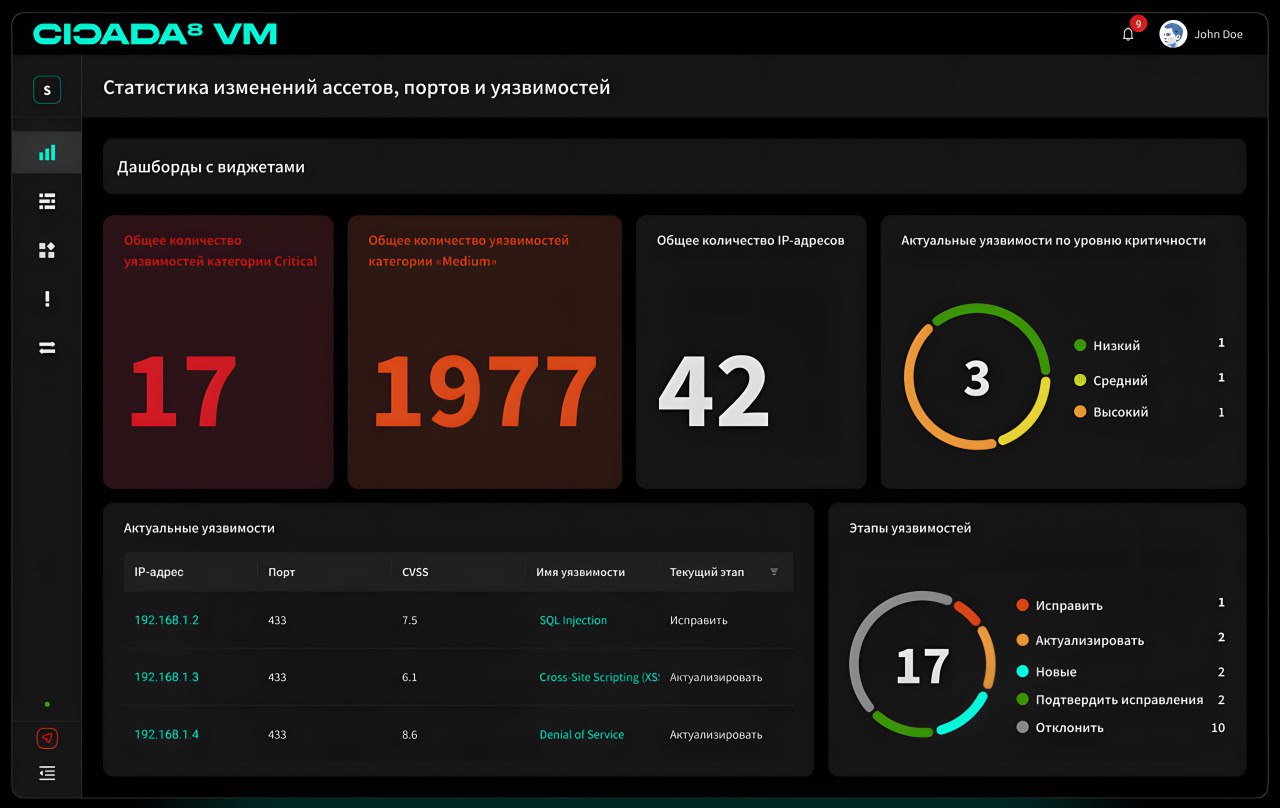Viewport: 1280px width, 808px height.
Task: Toggle the Низкий severity in the legend
Action: [1113, 345]
